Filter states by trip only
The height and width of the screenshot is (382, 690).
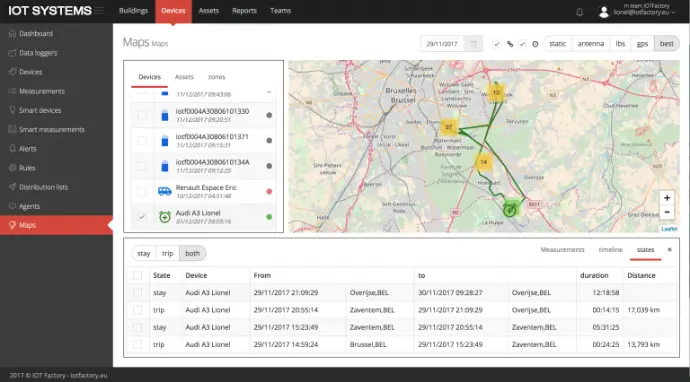[x=168, y=253]
